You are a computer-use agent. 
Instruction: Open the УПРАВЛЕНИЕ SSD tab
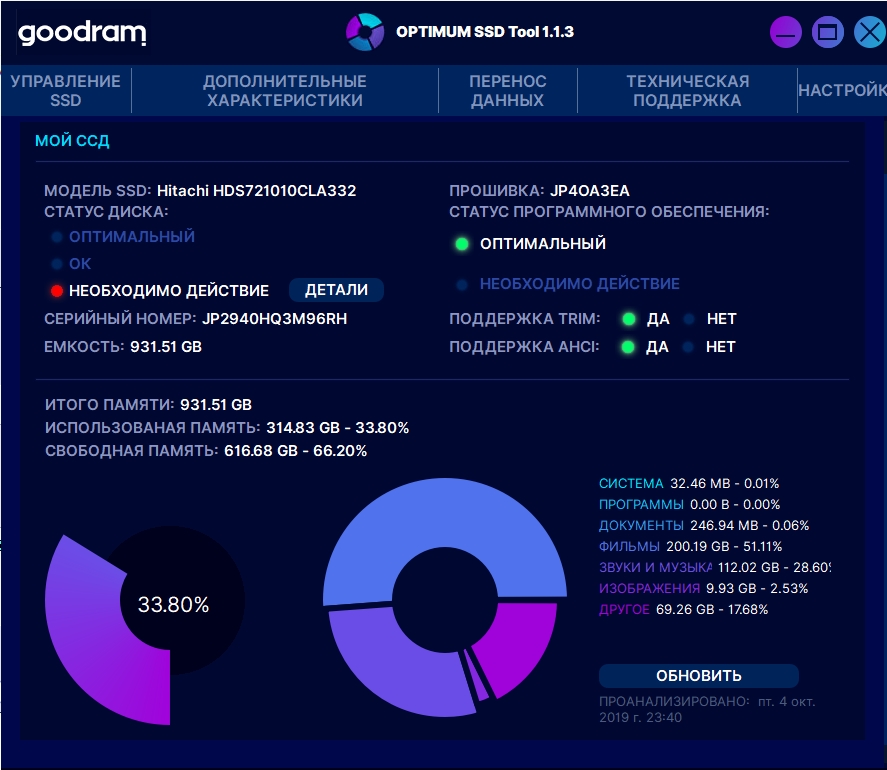66,91
